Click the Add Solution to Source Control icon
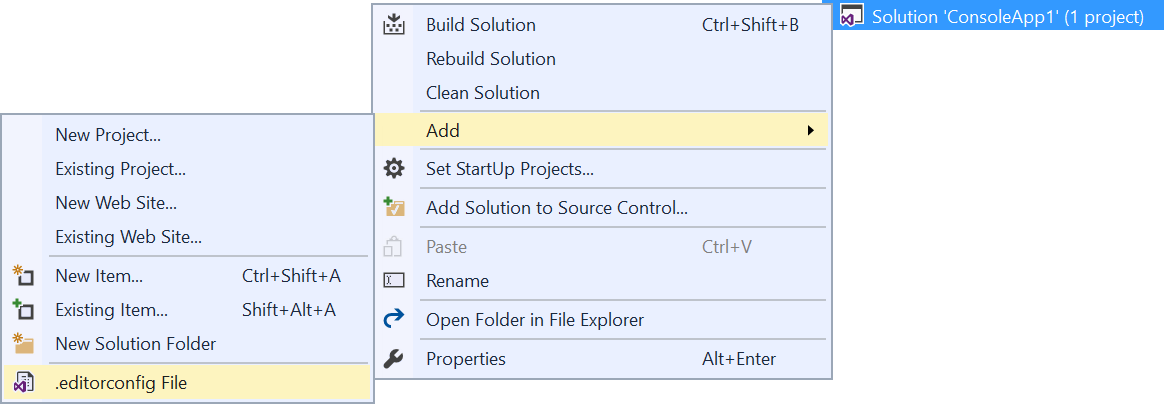The image size is (1164, 404). click(394, 208)
